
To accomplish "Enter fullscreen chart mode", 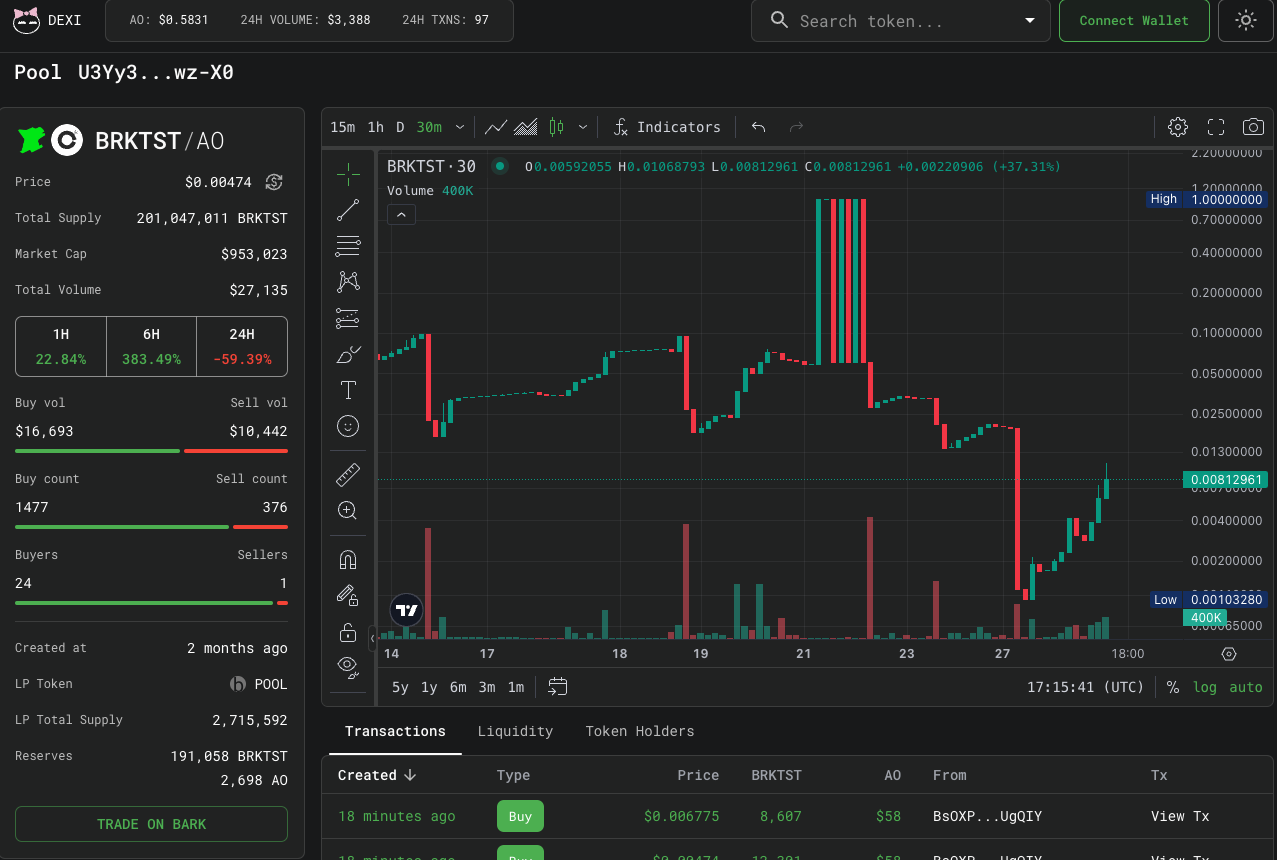I will pyautogui.click(x=1216, y=127).
